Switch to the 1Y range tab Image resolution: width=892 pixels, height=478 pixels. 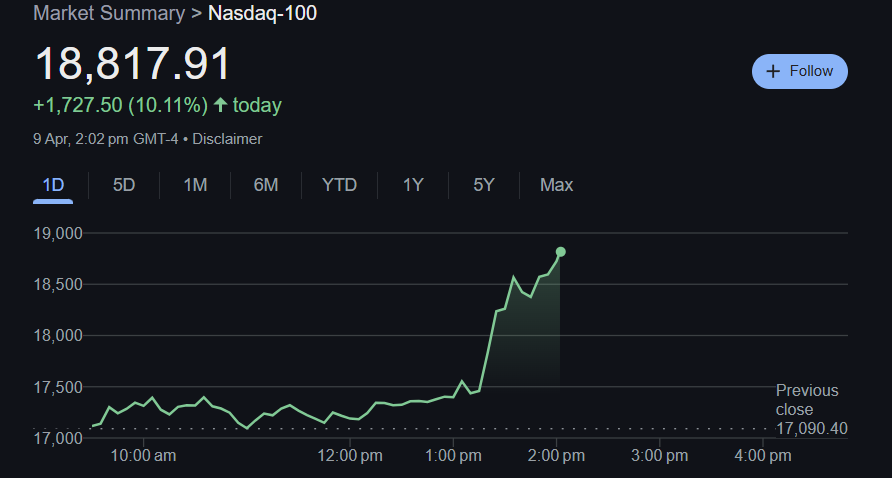click(x=412, y=185)
